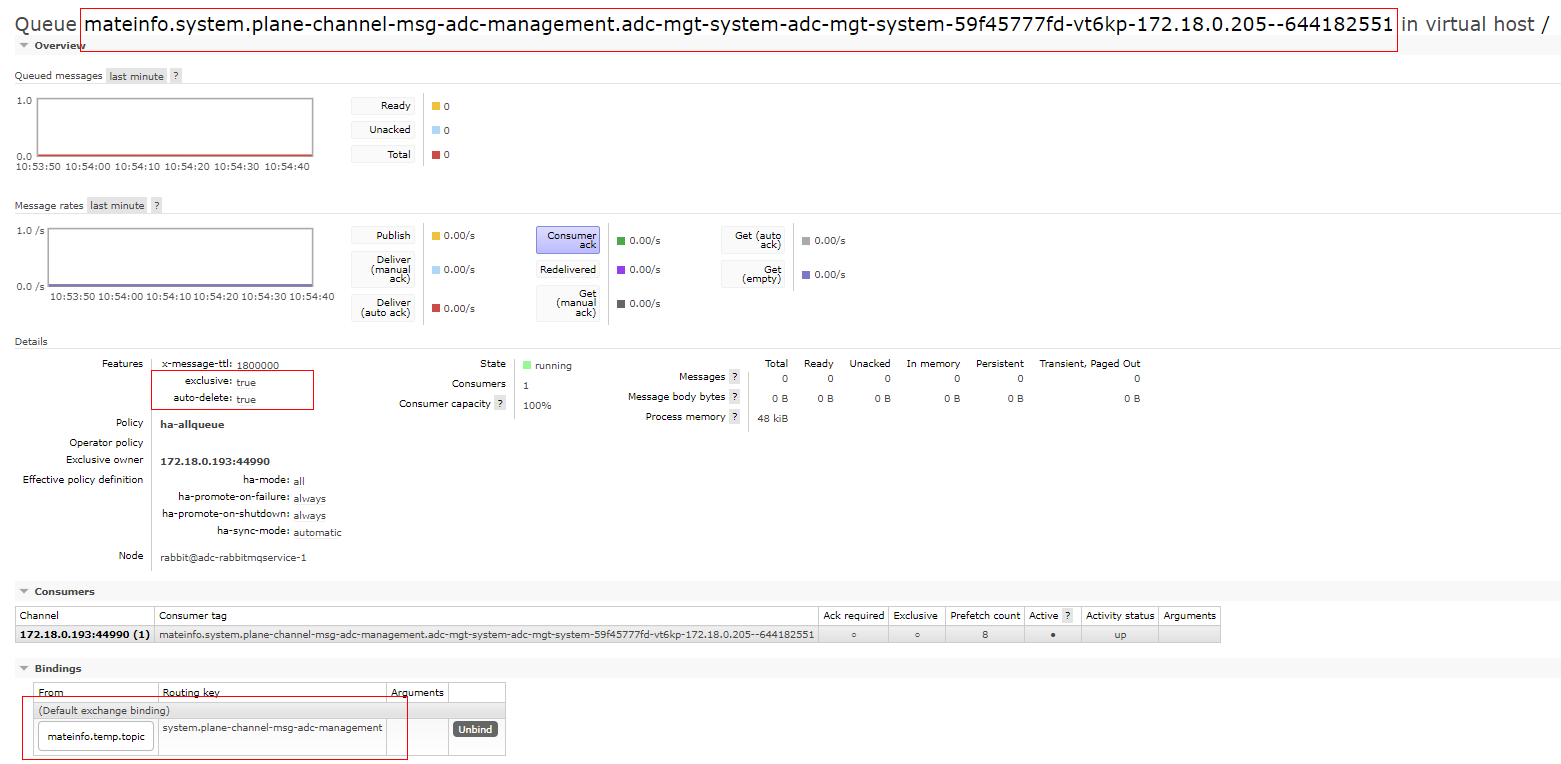
Task: Click the Redelivered purple color swatch
Action: tap(621, 270)
